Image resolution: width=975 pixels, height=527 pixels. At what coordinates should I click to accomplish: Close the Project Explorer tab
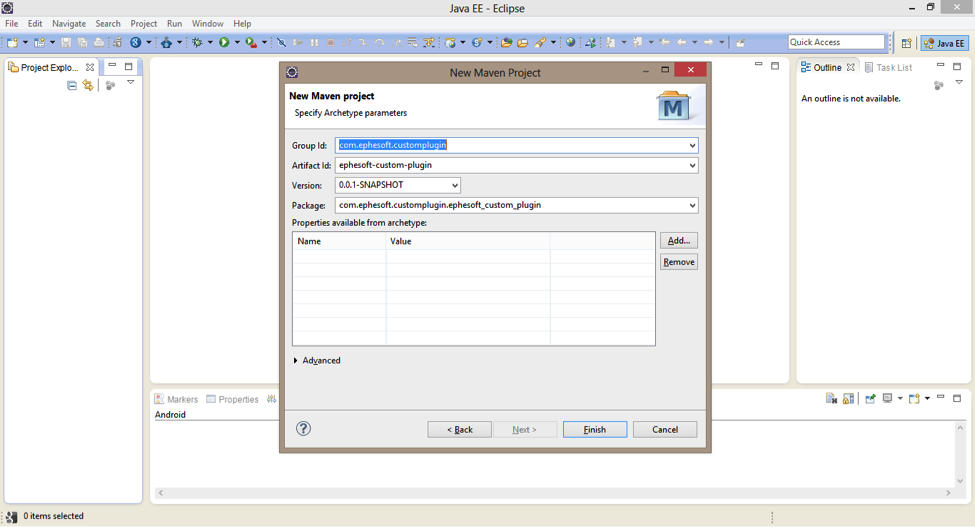90,67
